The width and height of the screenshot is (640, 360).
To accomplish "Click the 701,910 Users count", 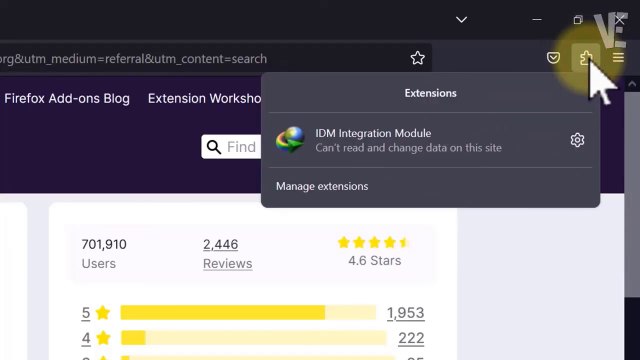I will (104, 244).
